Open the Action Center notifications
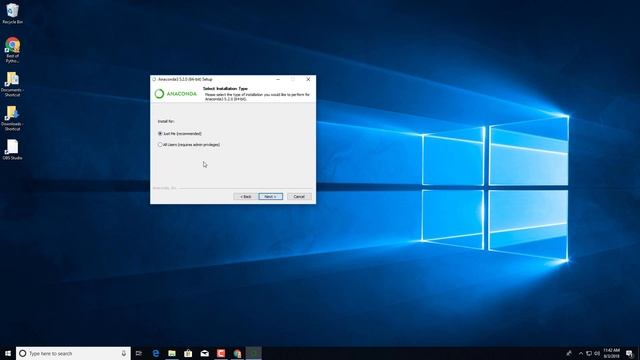The height and width of the screenshot is (360, 640). [x=630, y=353]
